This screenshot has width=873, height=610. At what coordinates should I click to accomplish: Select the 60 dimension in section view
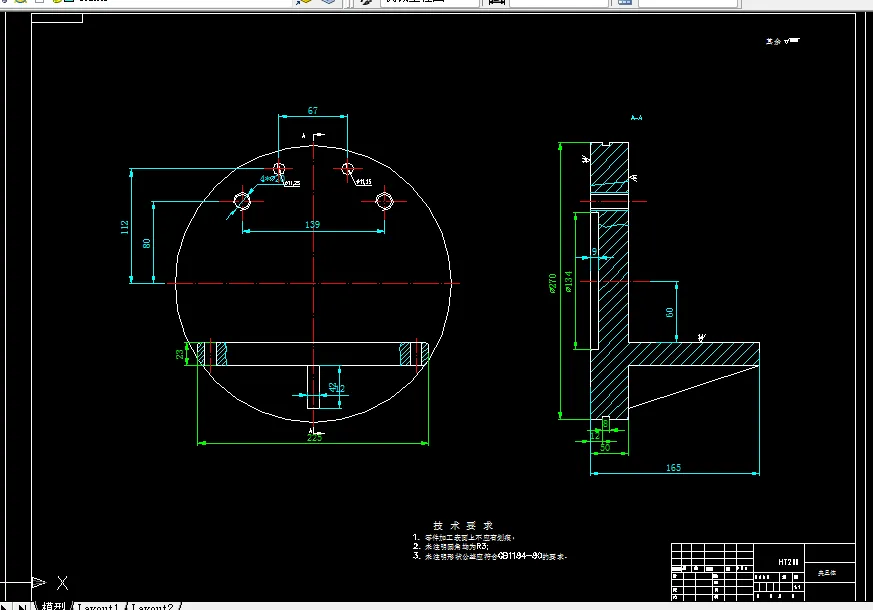pyautogui.click(x=670, y=312)
